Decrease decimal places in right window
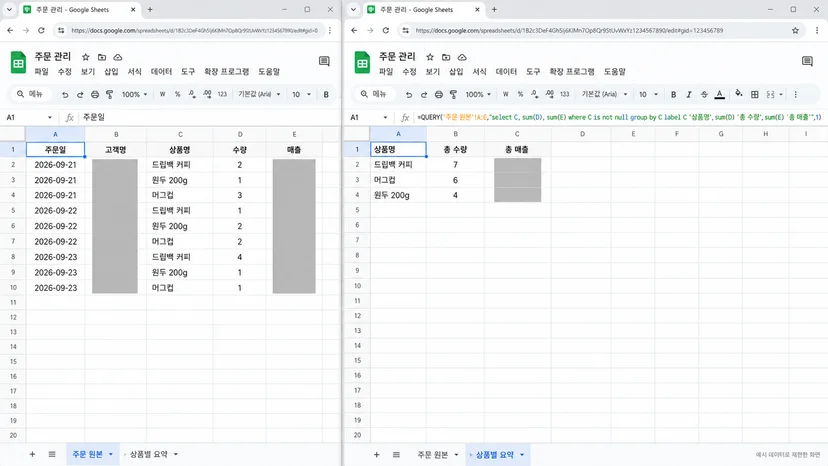 (535, 94)
